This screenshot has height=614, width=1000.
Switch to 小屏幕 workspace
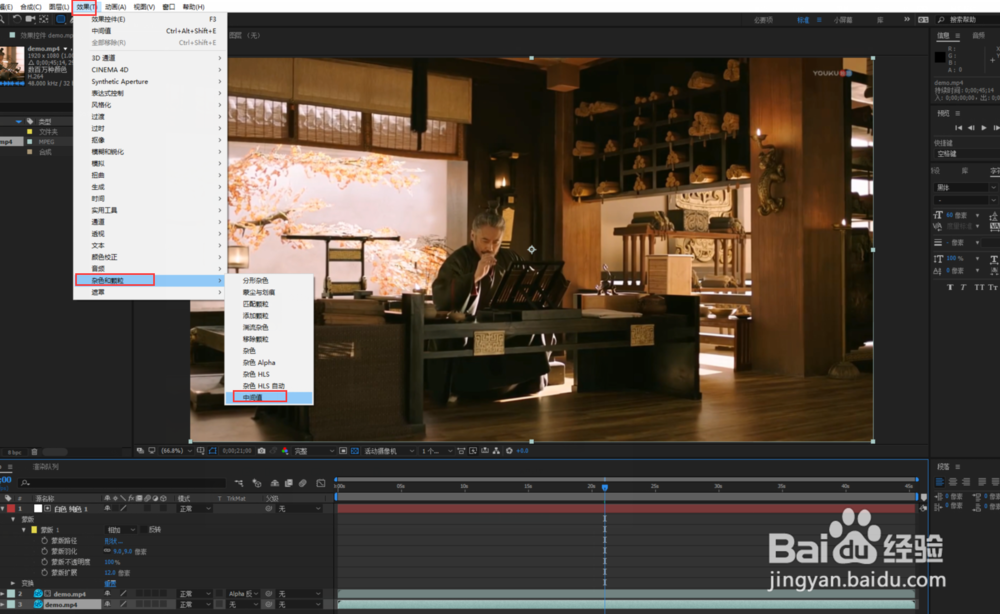tap(842, 20)
